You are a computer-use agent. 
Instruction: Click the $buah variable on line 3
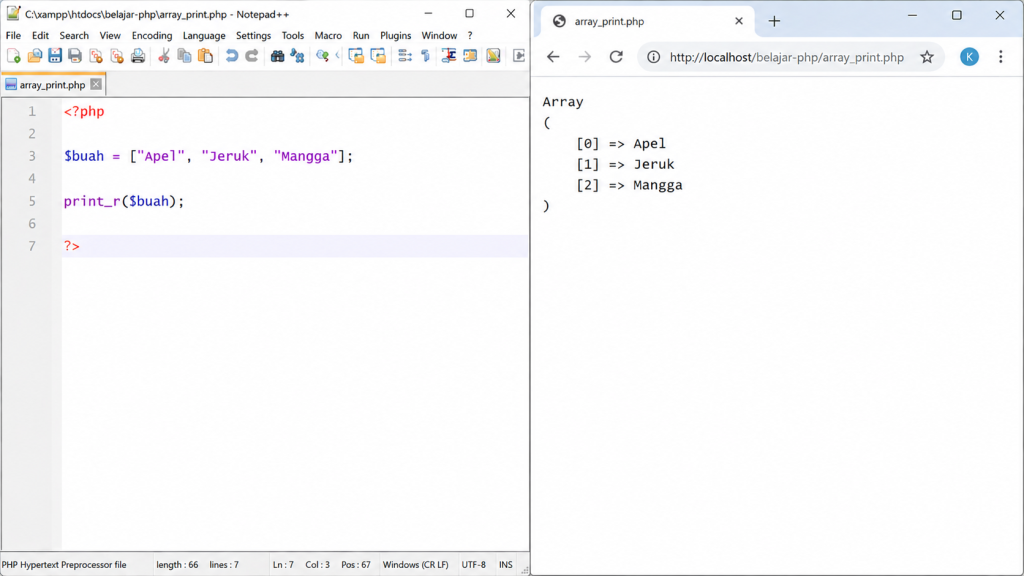click(x=84, y=156)
